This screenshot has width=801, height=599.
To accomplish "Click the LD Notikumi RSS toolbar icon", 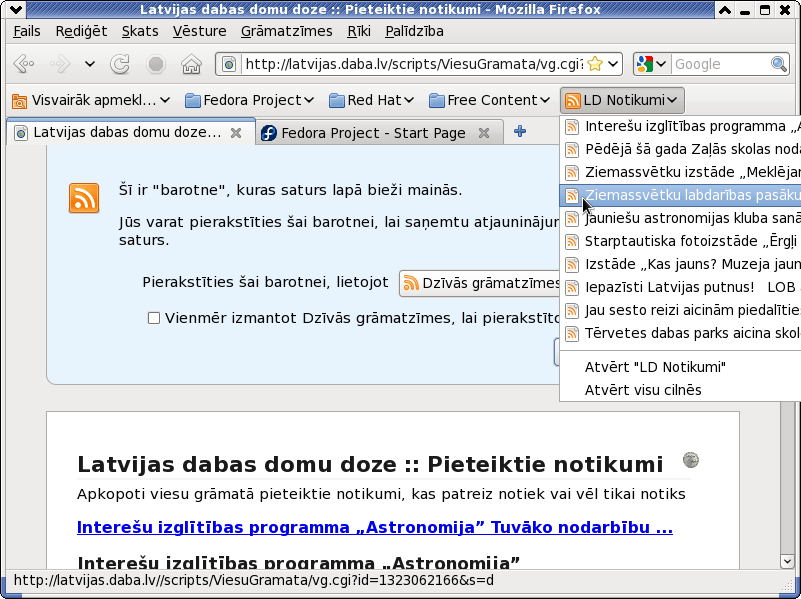I will [573, 101].
